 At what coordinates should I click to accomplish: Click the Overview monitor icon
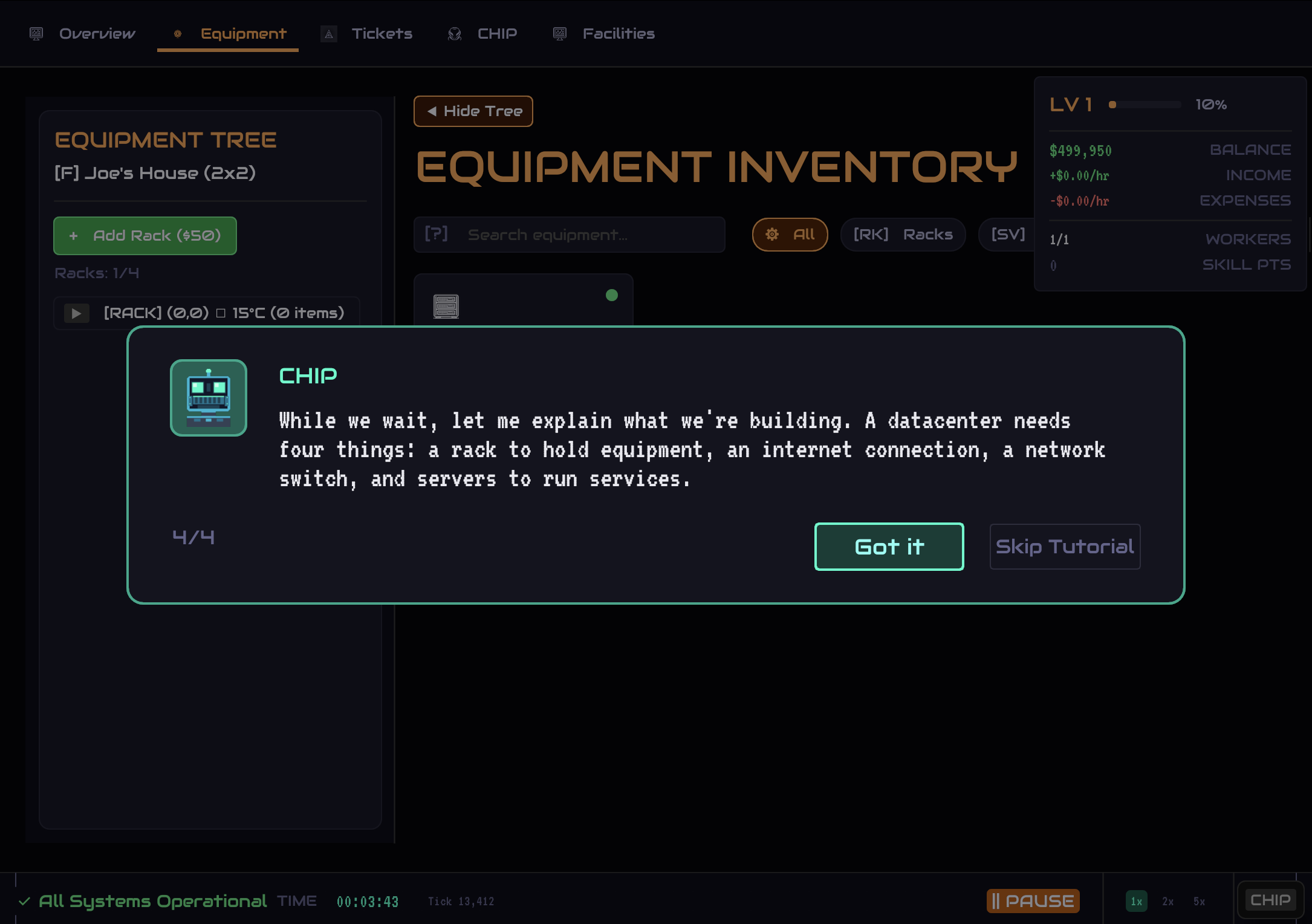point(36,34)
